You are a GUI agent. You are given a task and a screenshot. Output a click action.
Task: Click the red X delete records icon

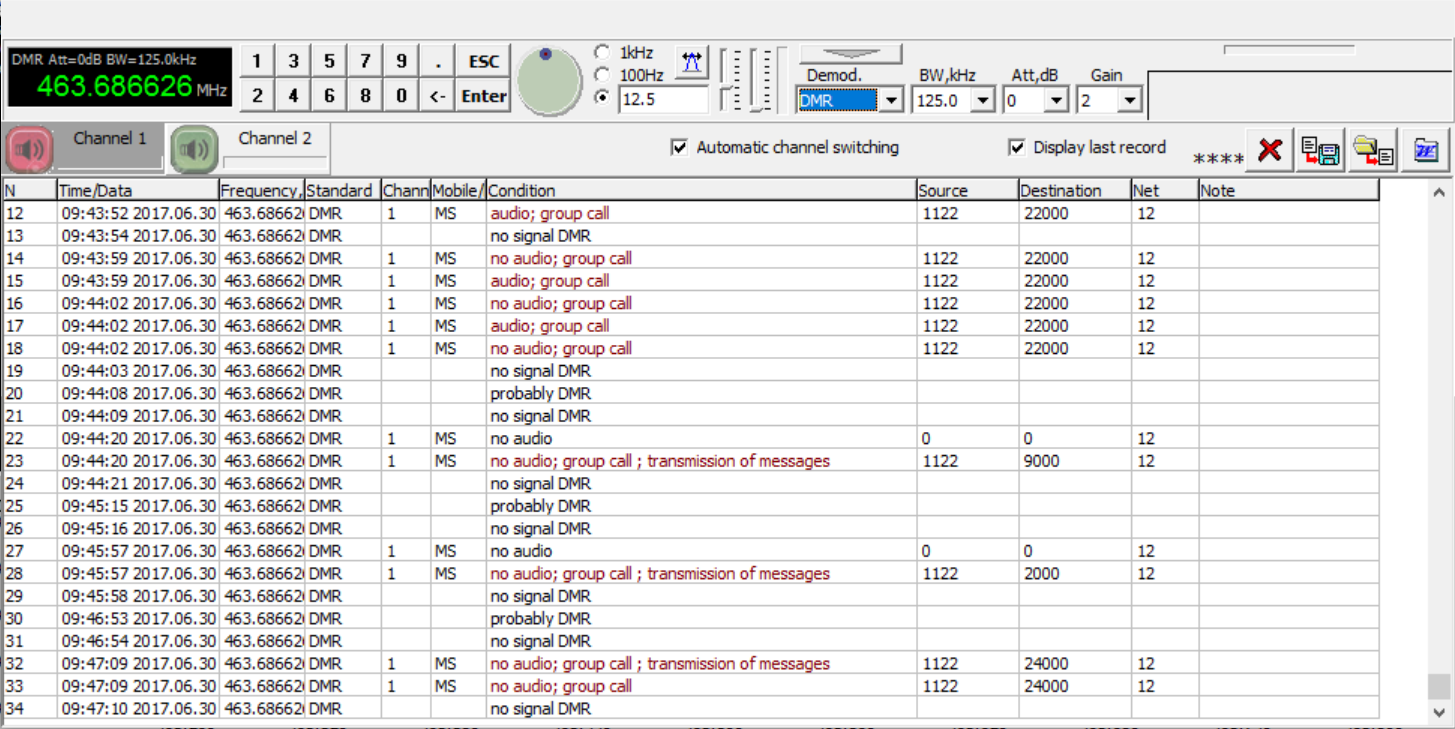pyautogui.click(x=1269, y=150)
